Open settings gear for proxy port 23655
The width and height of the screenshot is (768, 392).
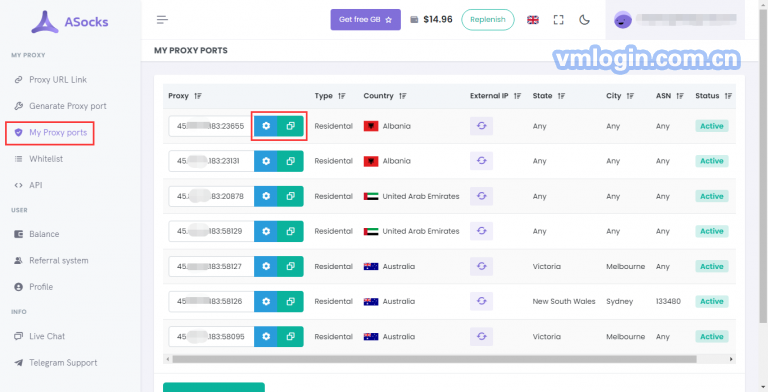[x=266, y=126]
